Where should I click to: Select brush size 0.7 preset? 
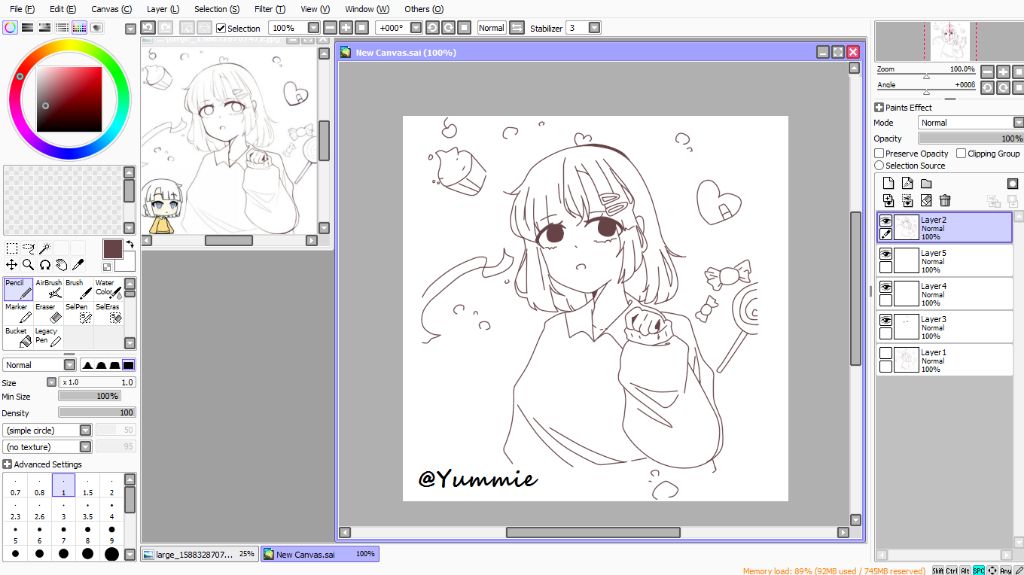(x=15, y=486)
